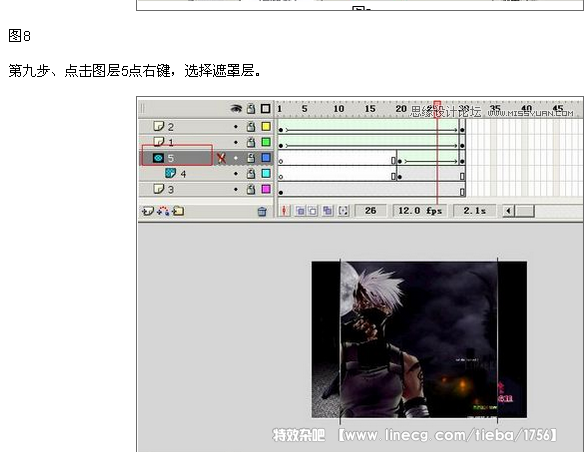Click the show all layers as outlines icon
Image resolution: width=587 pixels, height=452 pixels.
click(265, 109)
